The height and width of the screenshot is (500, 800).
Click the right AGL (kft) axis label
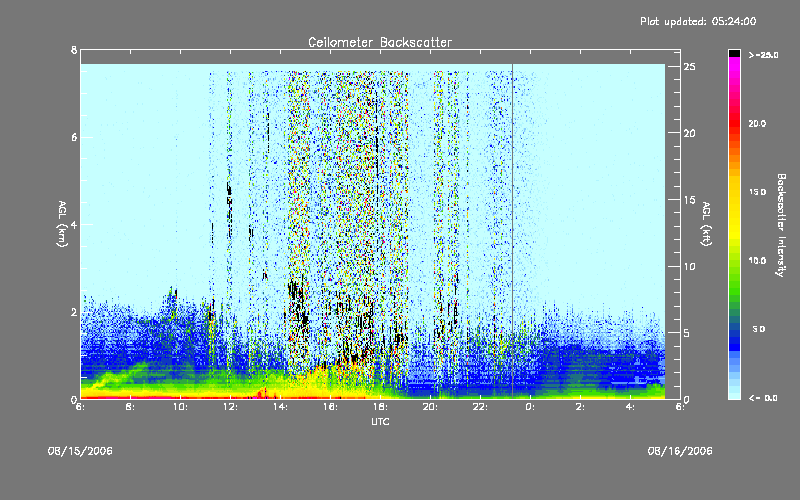[706, 224]
